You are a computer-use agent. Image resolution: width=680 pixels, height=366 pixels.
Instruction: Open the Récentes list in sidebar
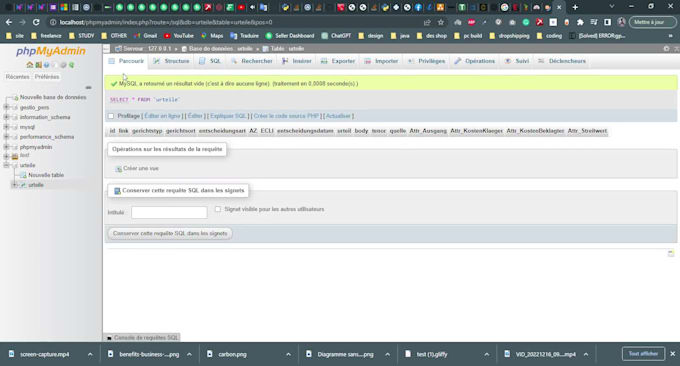pos(17,77)
